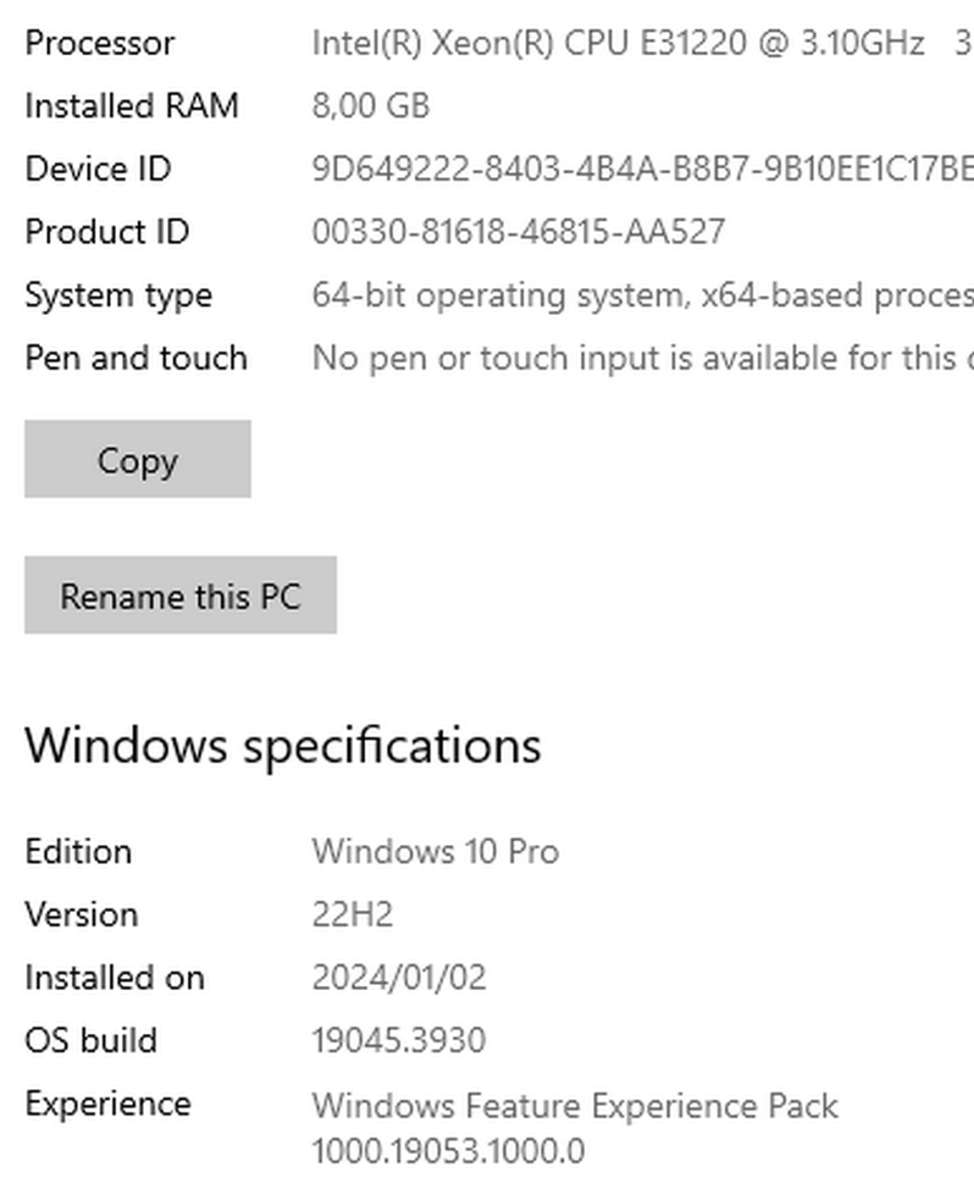Click the Experience label
The height and width of the screenshot is (1200, 974).
pos(111,1103)
